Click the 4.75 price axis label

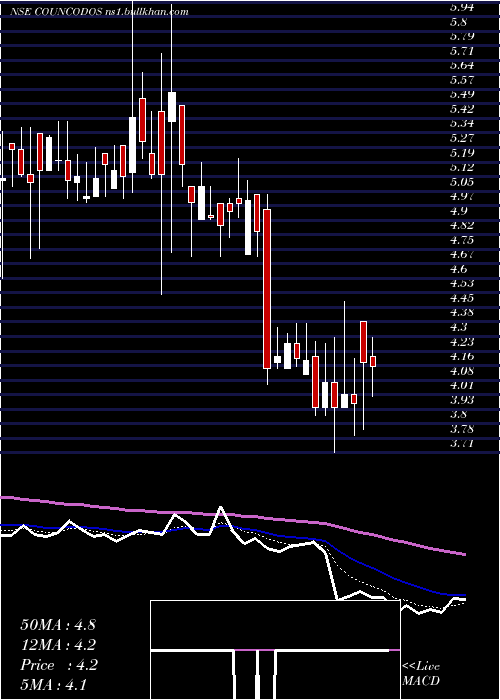[462, 240]
